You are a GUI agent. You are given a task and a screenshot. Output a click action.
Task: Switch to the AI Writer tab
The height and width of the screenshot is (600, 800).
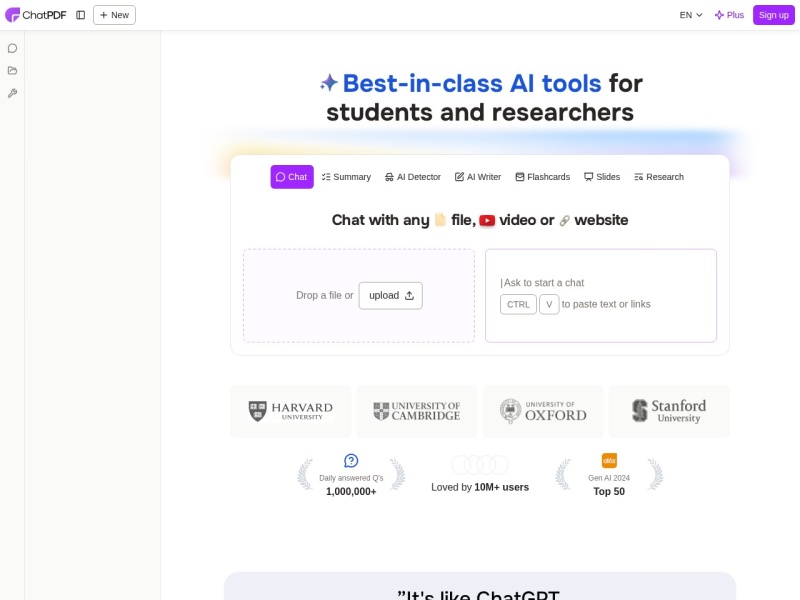click(x=477, y=177)
